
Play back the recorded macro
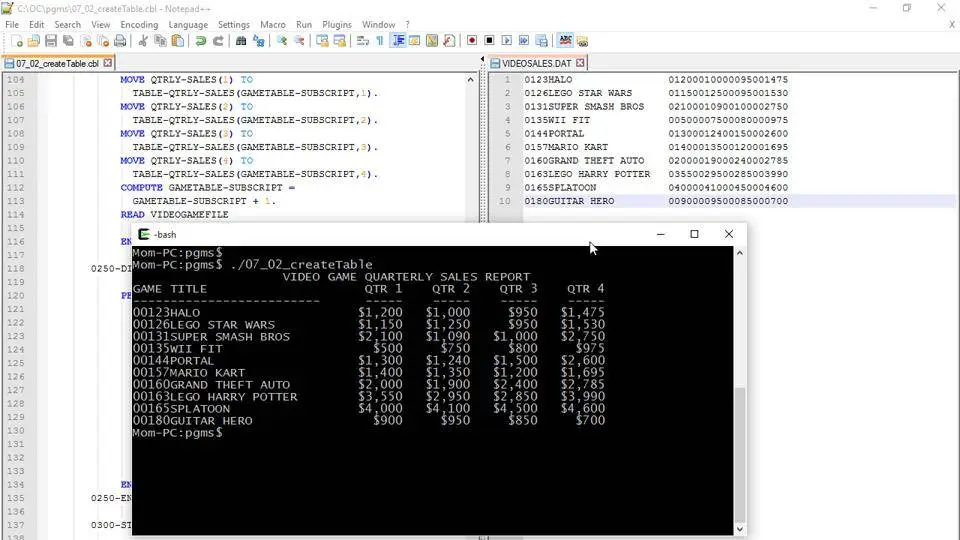[x=506, y=41]
